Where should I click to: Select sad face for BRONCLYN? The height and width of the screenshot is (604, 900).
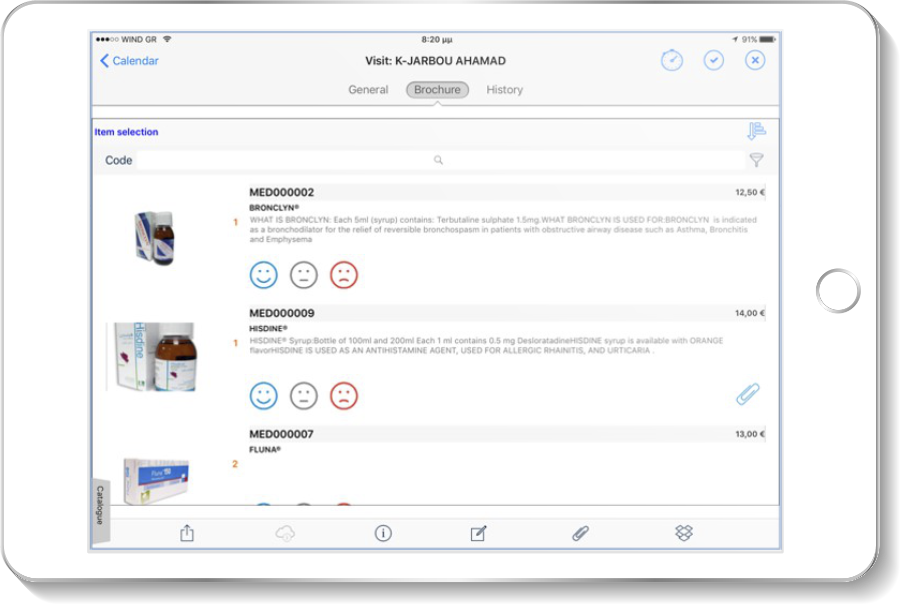[x=344, y=275]
